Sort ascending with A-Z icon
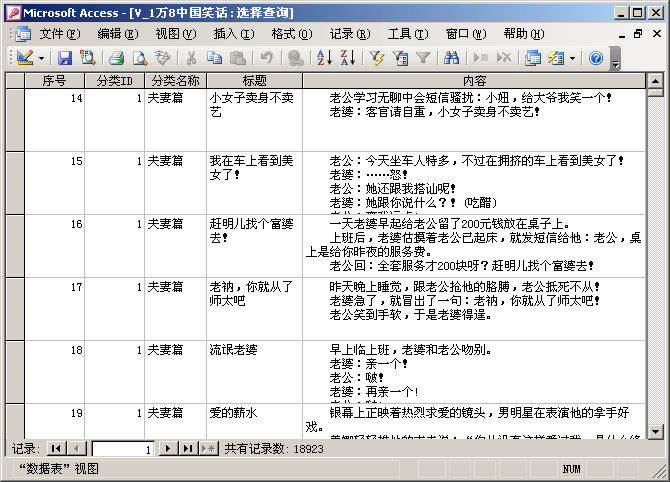Viewport: 670px width, 482px height. coord(324,58)
